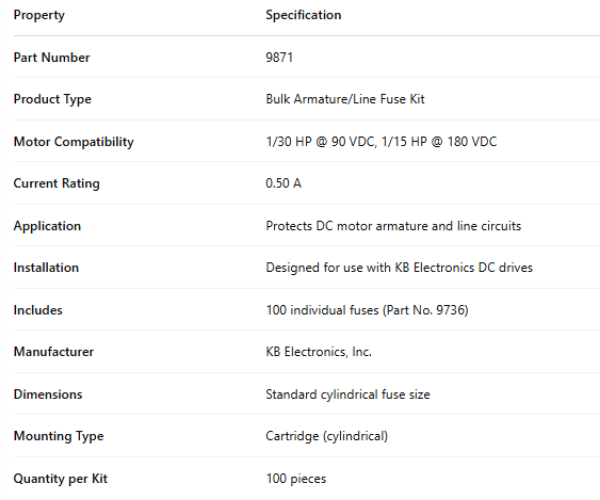Click the Installation row label
This screenshot has width=600, height=500.
click(x=46, y=268)
